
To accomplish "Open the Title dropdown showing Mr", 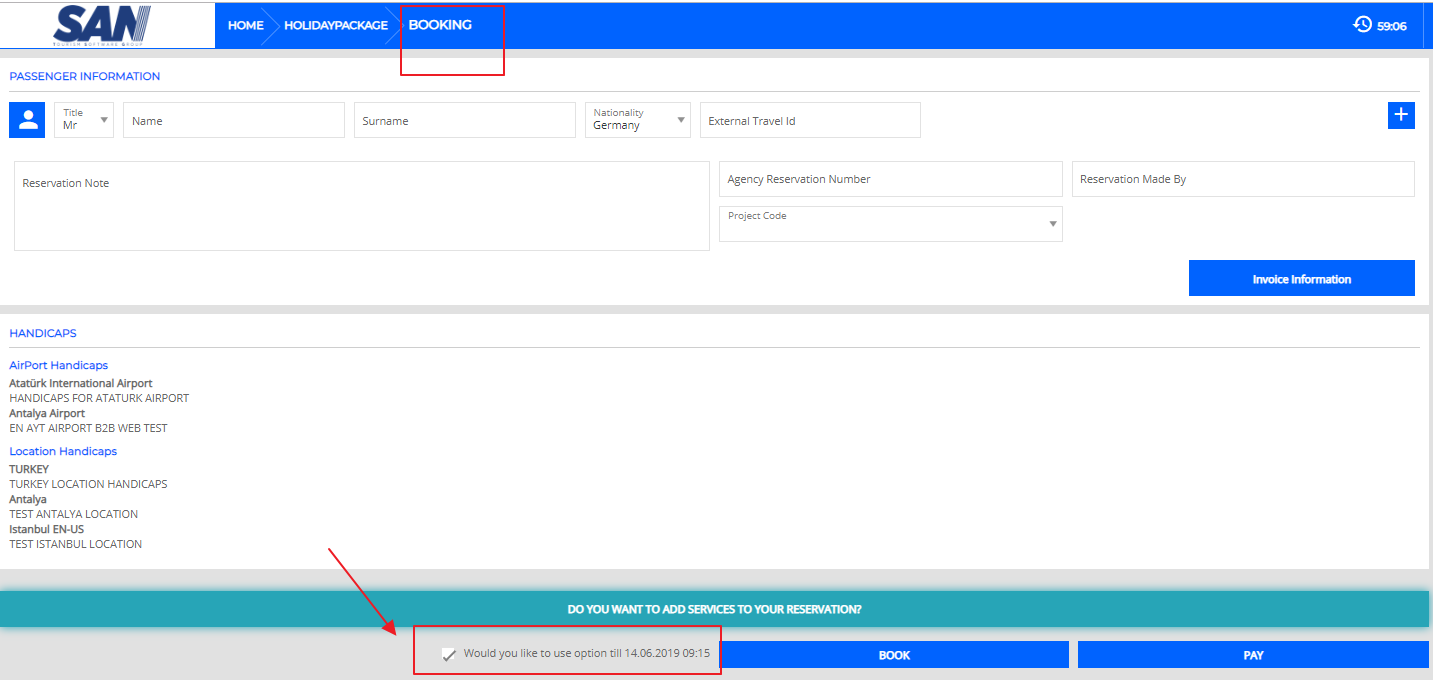I will (84, 120).
